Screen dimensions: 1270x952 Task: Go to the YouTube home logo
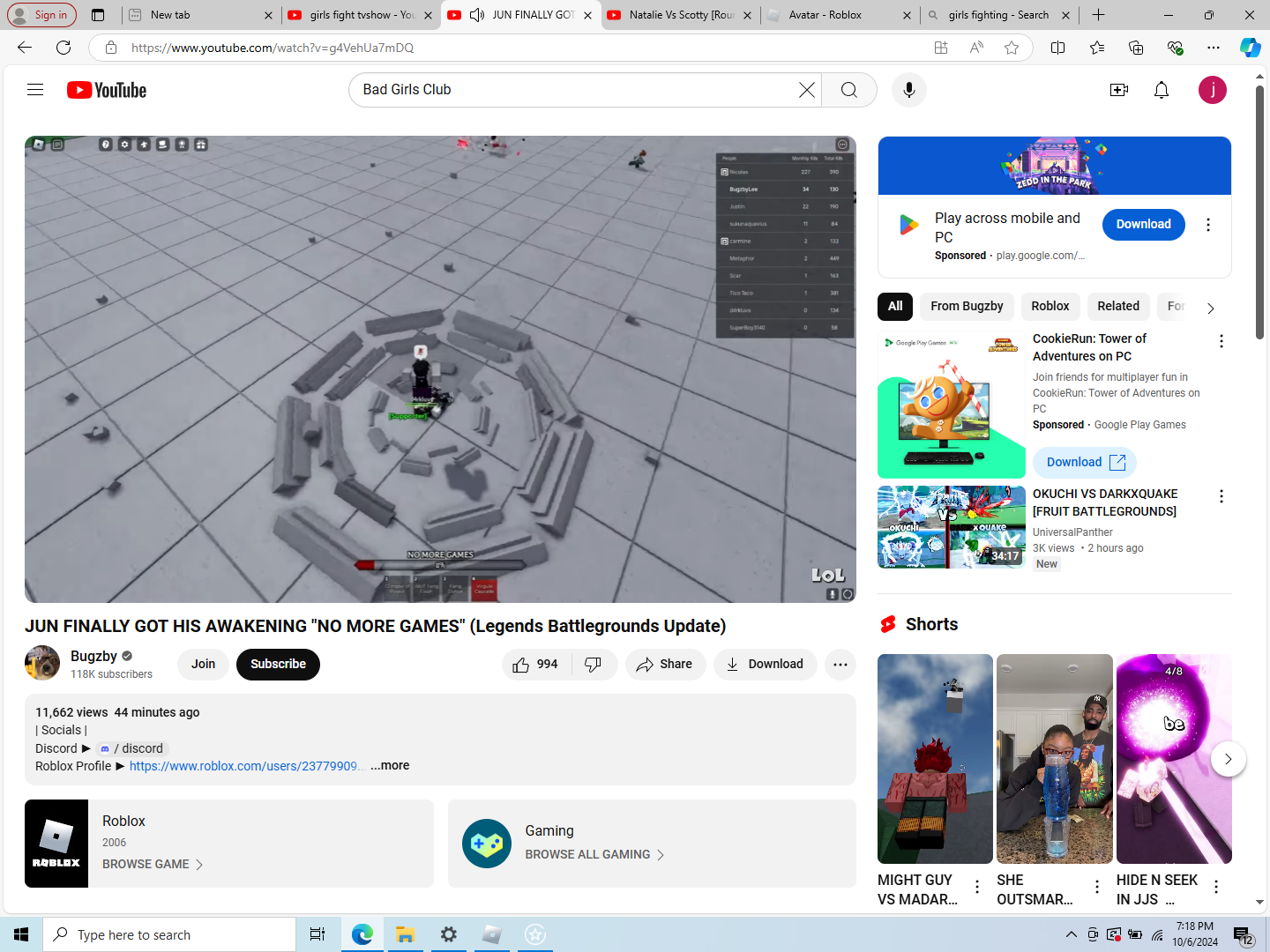(x=107, y=90)
